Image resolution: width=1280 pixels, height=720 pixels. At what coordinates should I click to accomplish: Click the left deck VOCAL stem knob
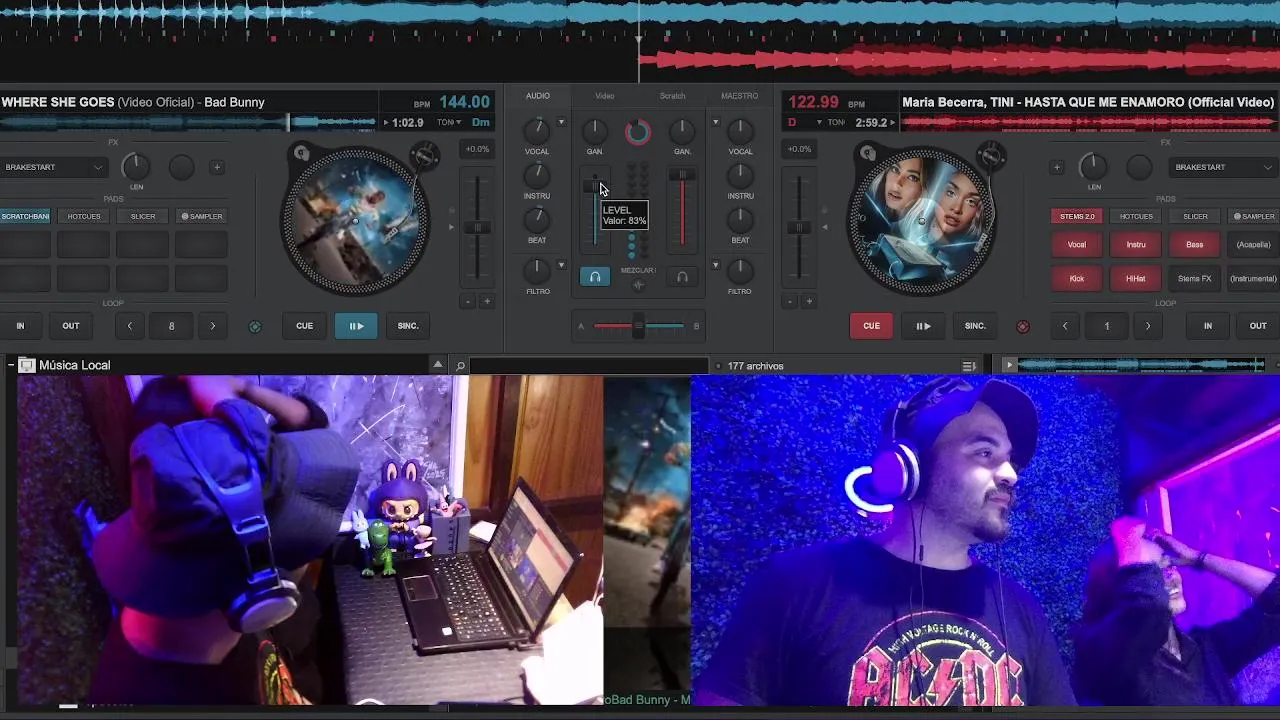537,130
